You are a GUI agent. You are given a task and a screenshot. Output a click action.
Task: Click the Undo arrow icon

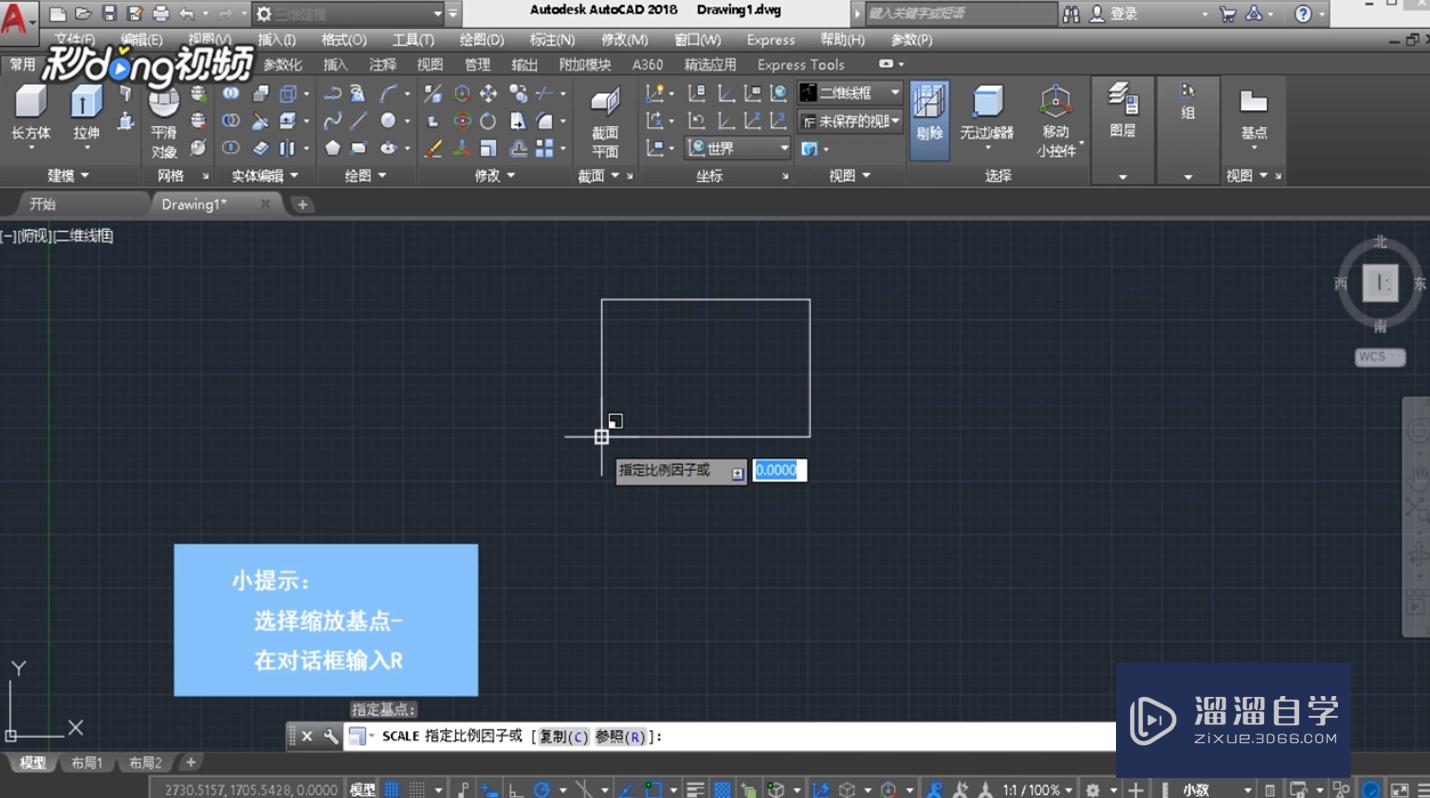coord(187,14)
